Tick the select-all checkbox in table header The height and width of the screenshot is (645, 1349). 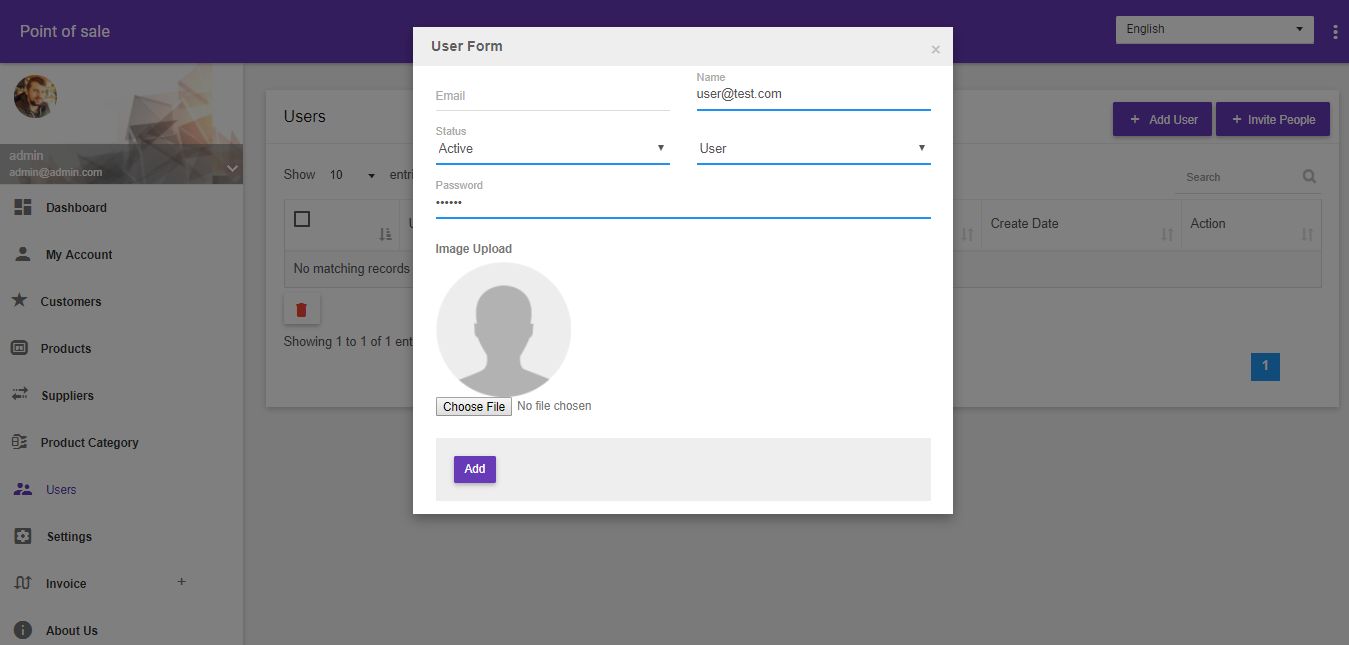pyautogui.click(x=302, y=219)
